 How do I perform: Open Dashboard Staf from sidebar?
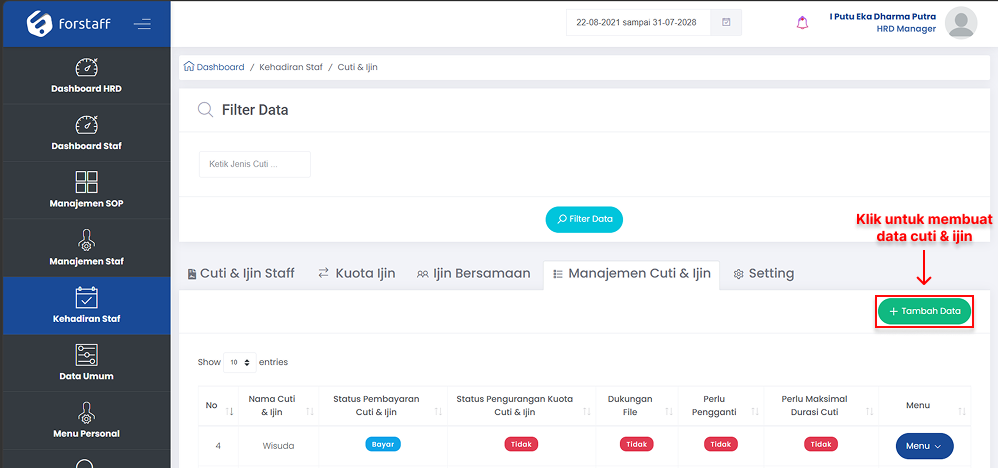click(x=87, y=132)
